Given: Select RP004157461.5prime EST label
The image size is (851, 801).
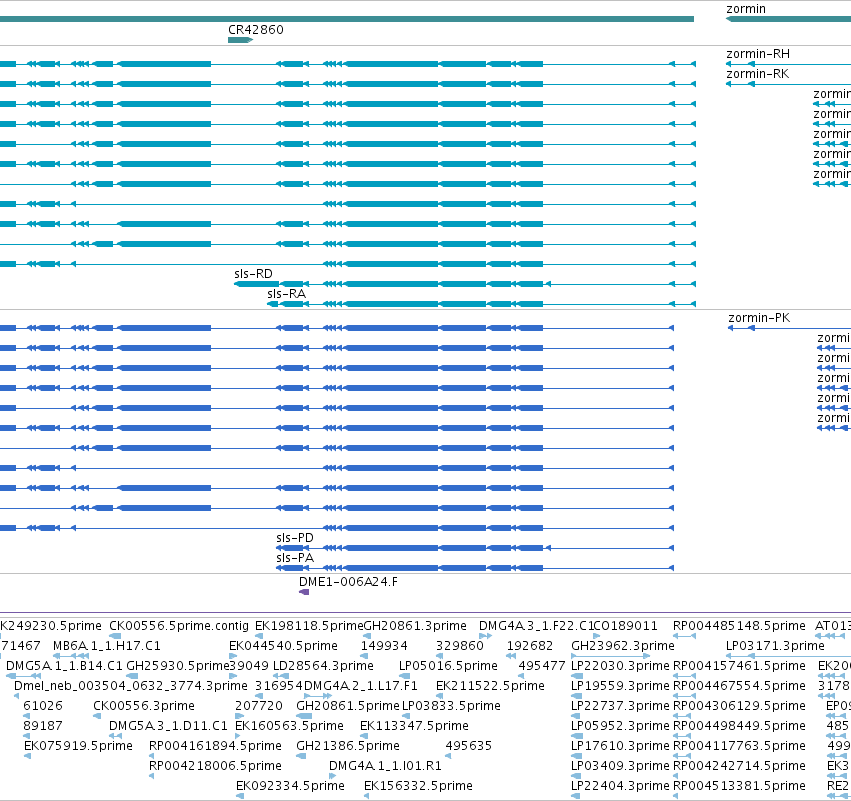Looking at the screenshot, I should [x=739, y=666].
